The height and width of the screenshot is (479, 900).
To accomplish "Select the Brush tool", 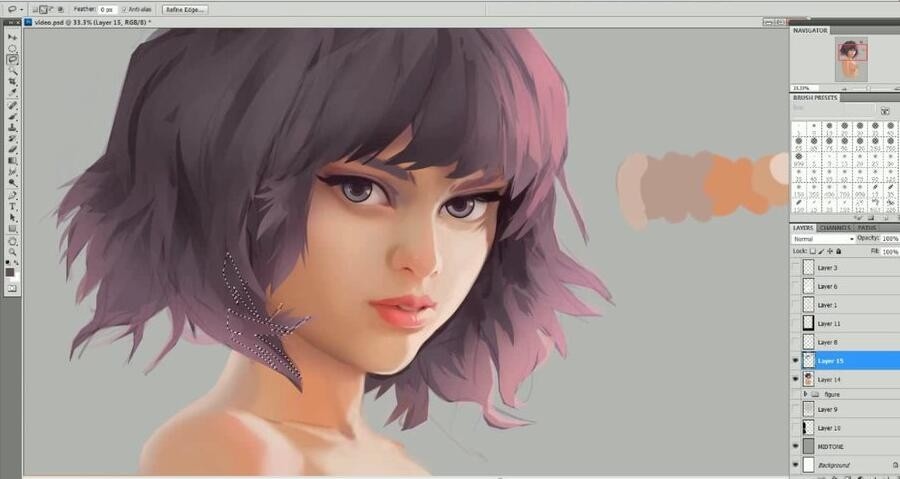I will point(13,116).
